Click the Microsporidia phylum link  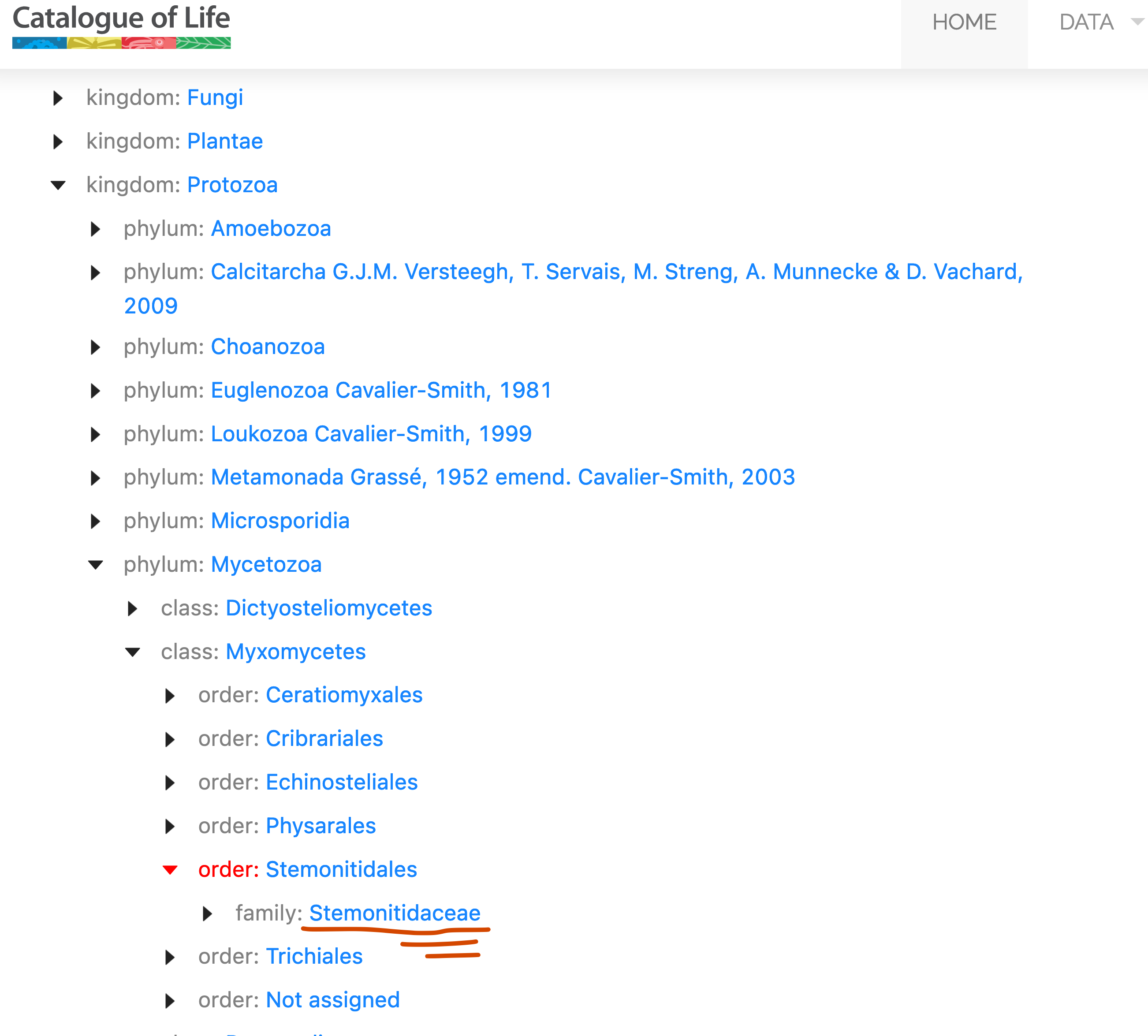point(280,521)
